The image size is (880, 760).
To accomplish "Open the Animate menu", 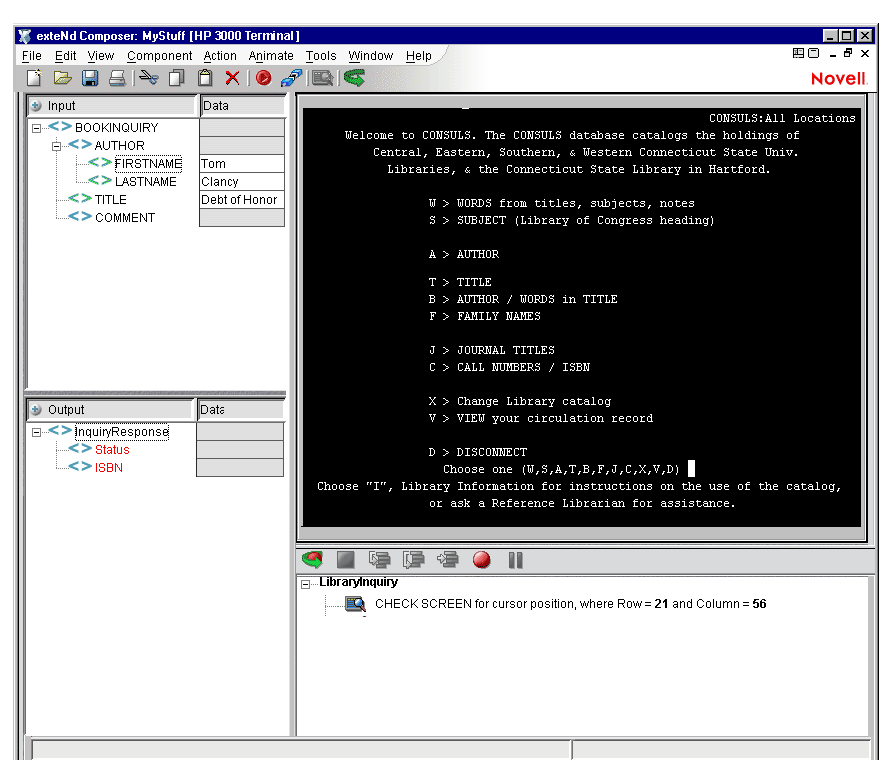I will click(x=271, y=56).
